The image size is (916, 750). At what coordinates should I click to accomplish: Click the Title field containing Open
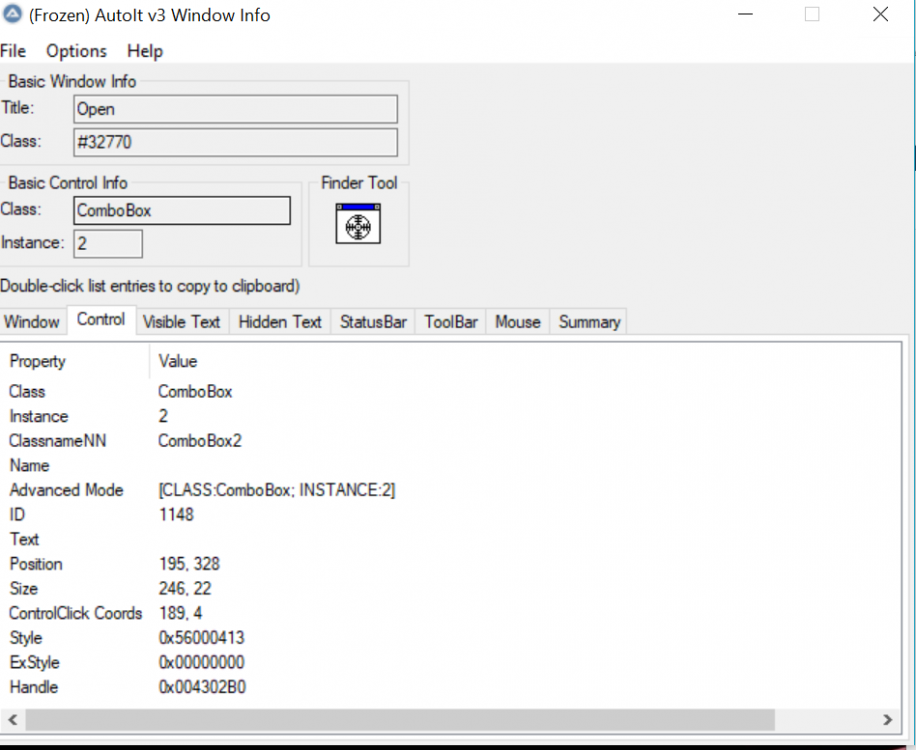pyautogui.click(x=235, y=109)
